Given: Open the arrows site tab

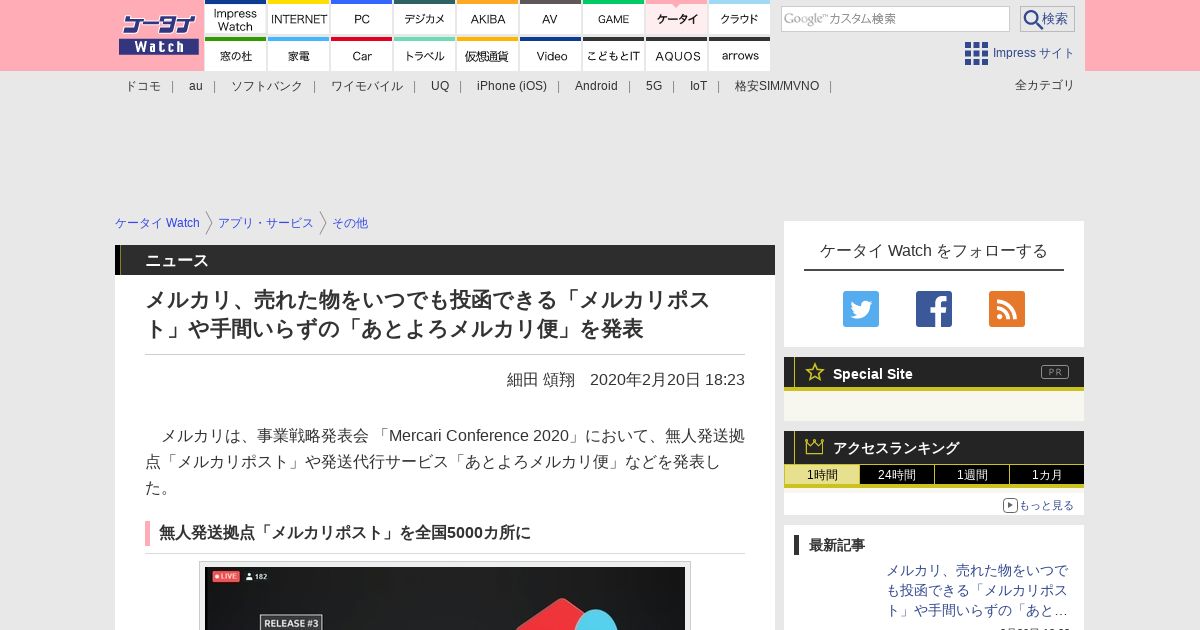Looking at the screenshot, I should click(740, 55).
